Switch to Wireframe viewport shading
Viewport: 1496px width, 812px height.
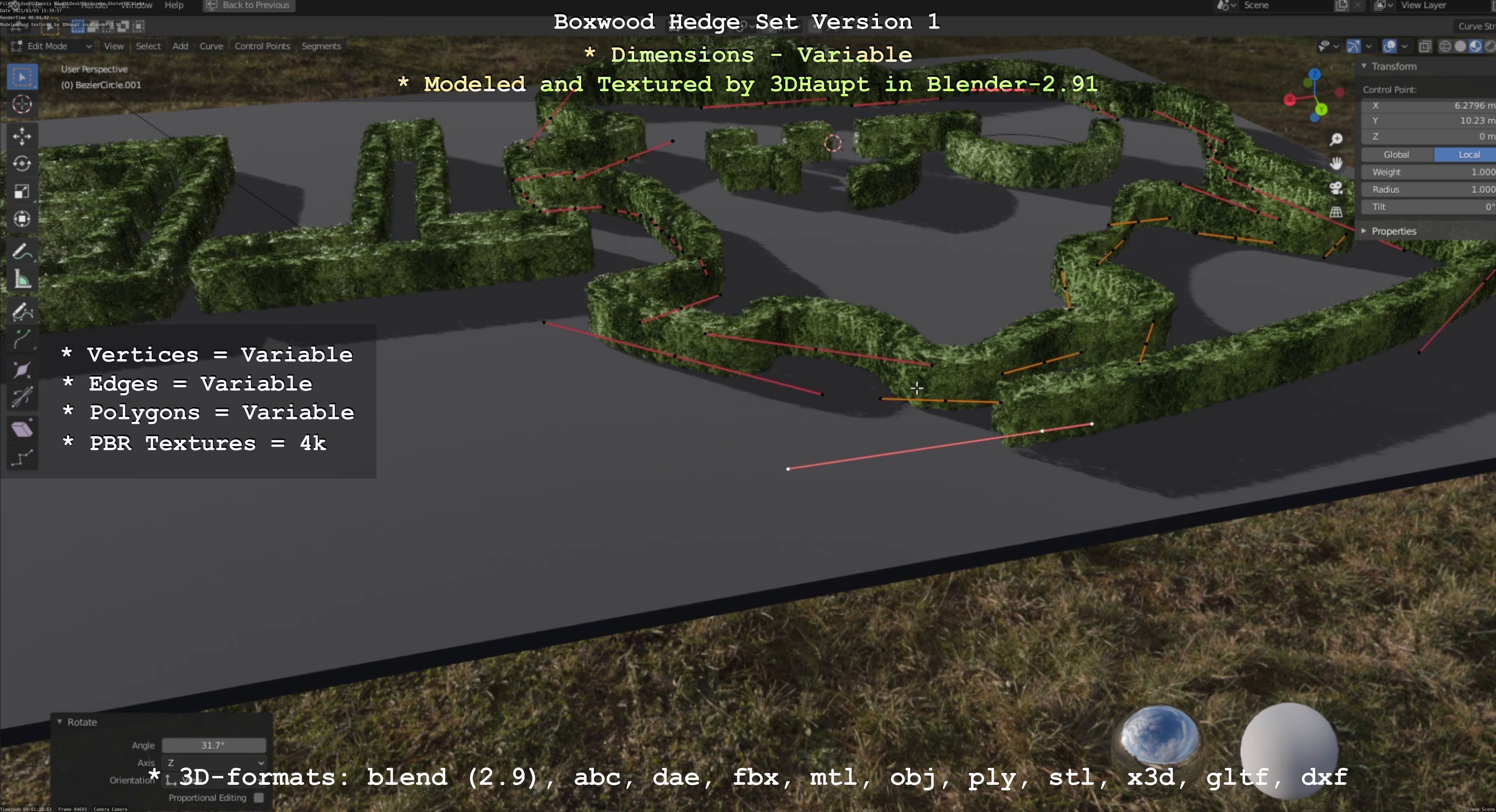1446,46
